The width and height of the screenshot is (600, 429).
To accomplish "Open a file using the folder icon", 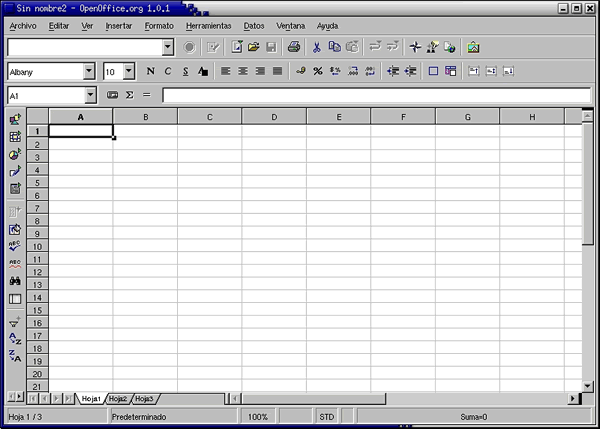I will click(x=254, y=47).
